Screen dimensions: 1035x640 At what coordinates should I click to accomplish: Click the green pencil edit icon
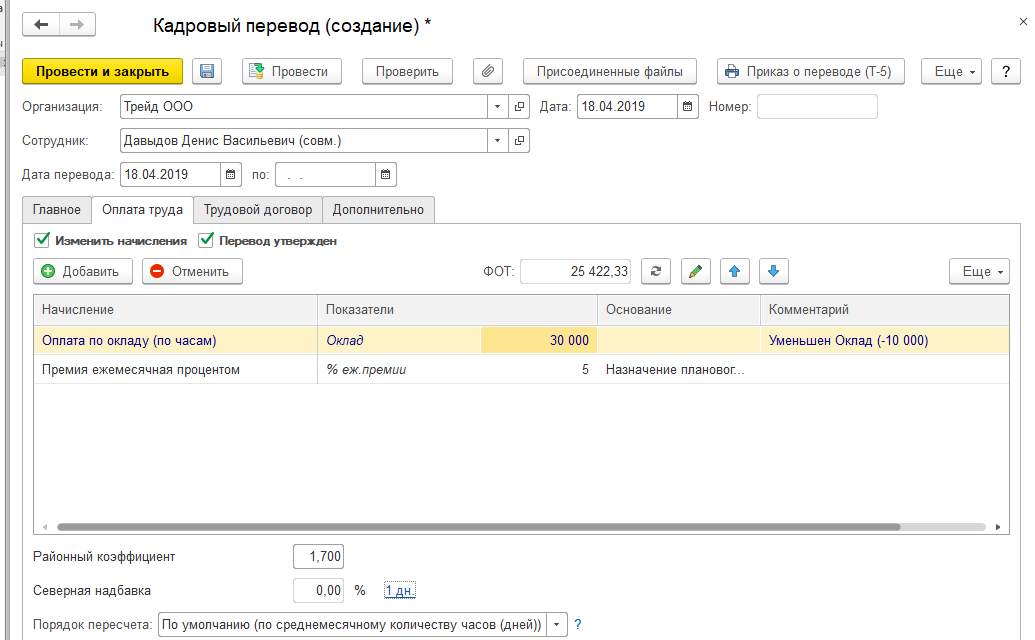696,271
